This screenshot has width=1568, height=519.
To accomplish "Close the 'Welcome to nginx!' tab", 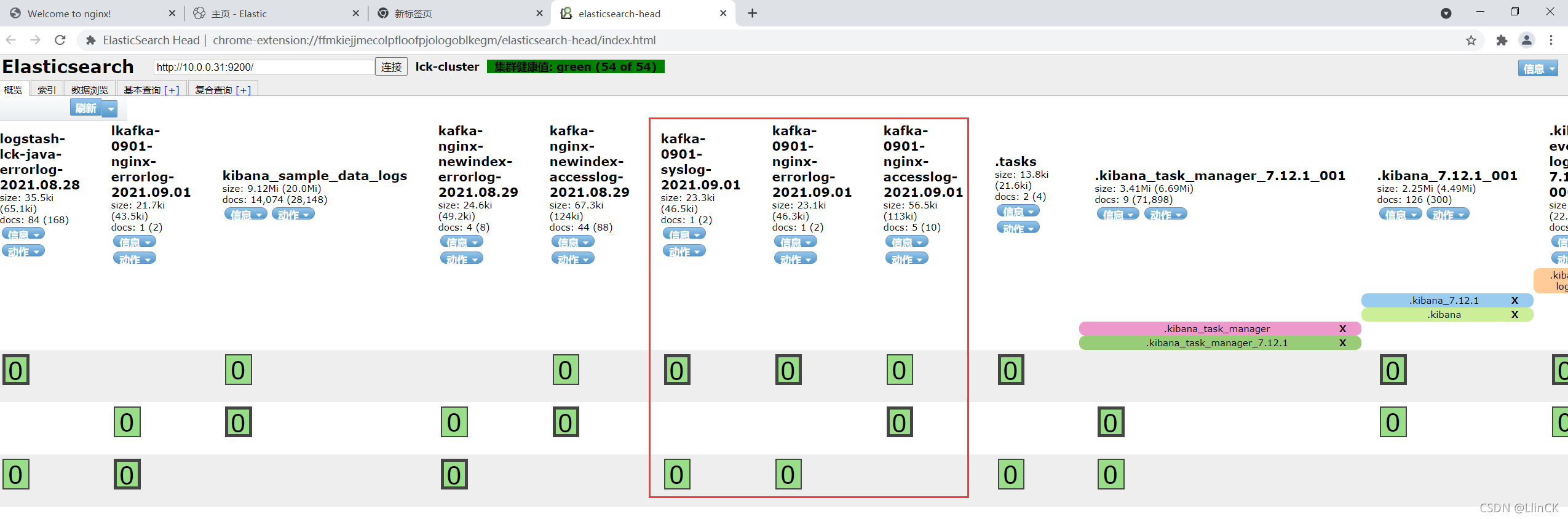I will [172, 13].
